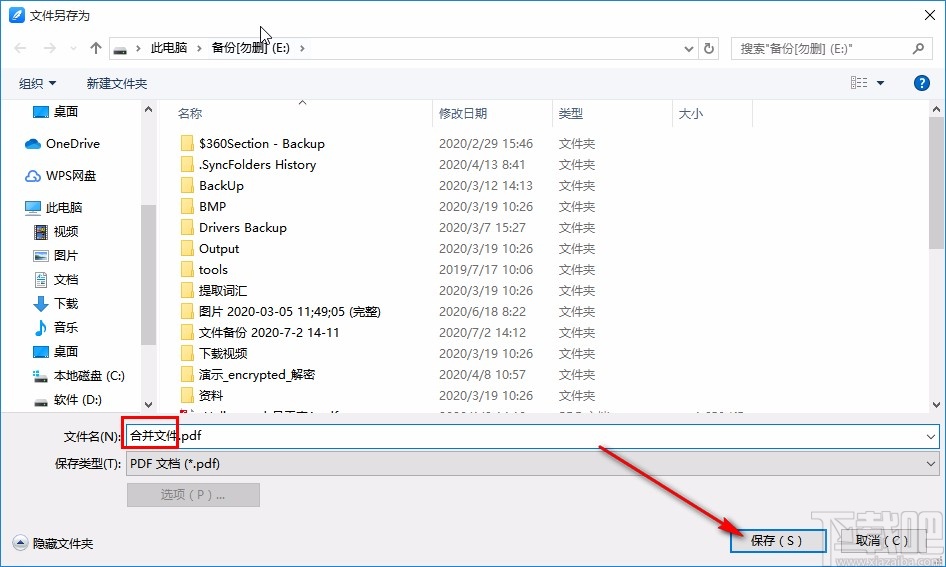Select the 文件备份 2020-7-2 14-11 folder
Image resolution: width=946 pixels, height=567 pixels.
260,333
